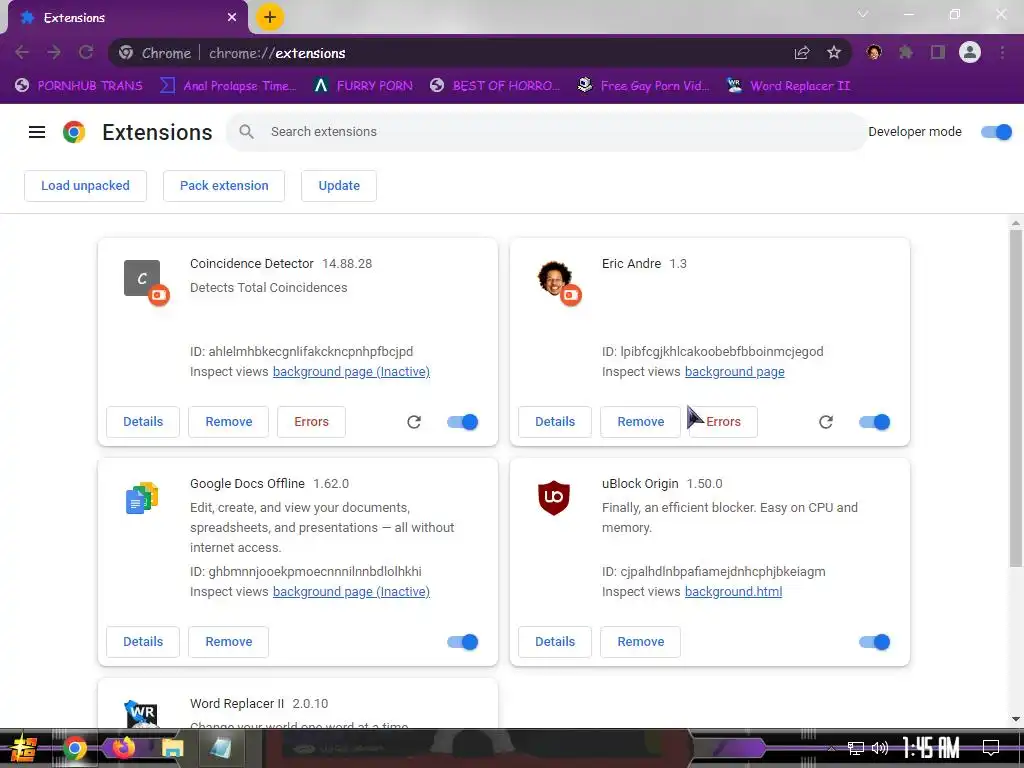Bookmark this page with the star icon

[834, 53]
